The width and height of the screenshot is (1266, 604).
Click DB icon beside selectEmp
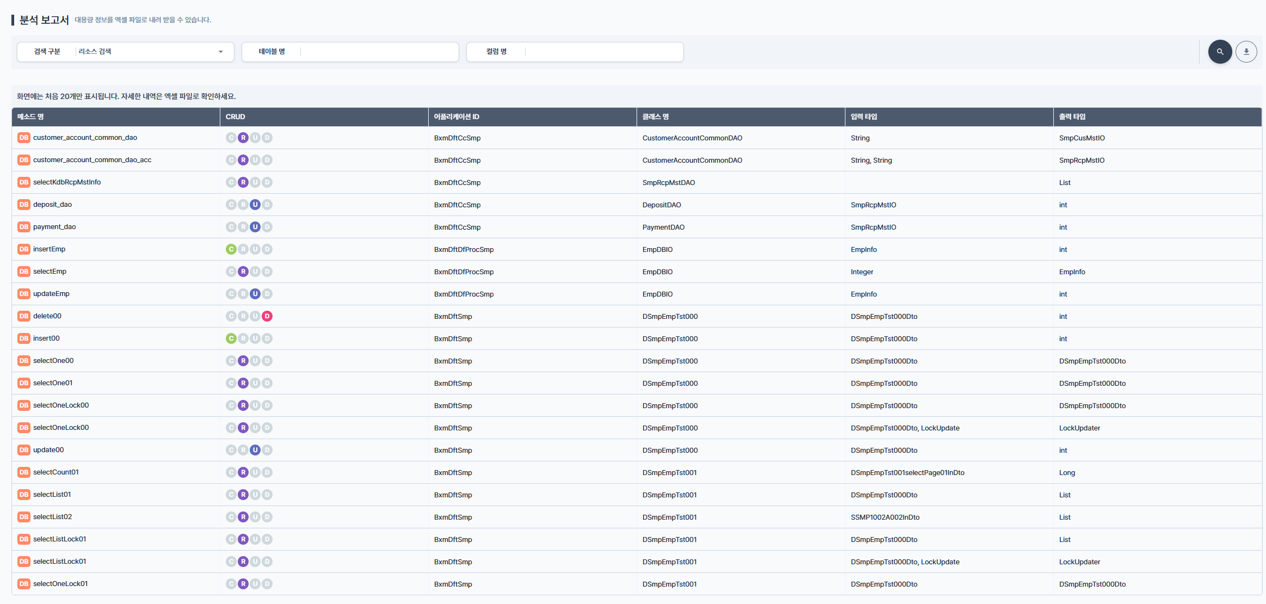(23, 272)
